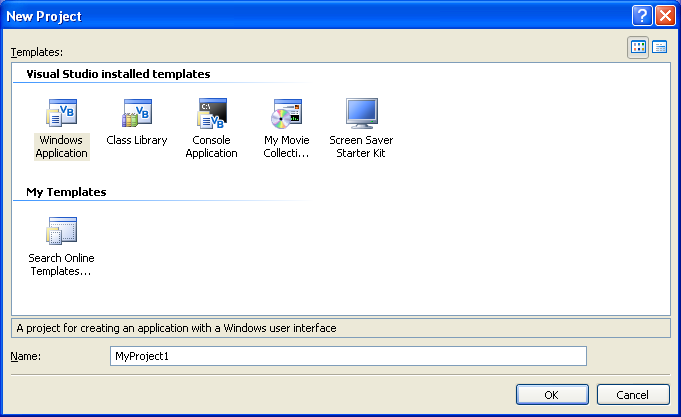Click the help question mark button

[642, 16]
